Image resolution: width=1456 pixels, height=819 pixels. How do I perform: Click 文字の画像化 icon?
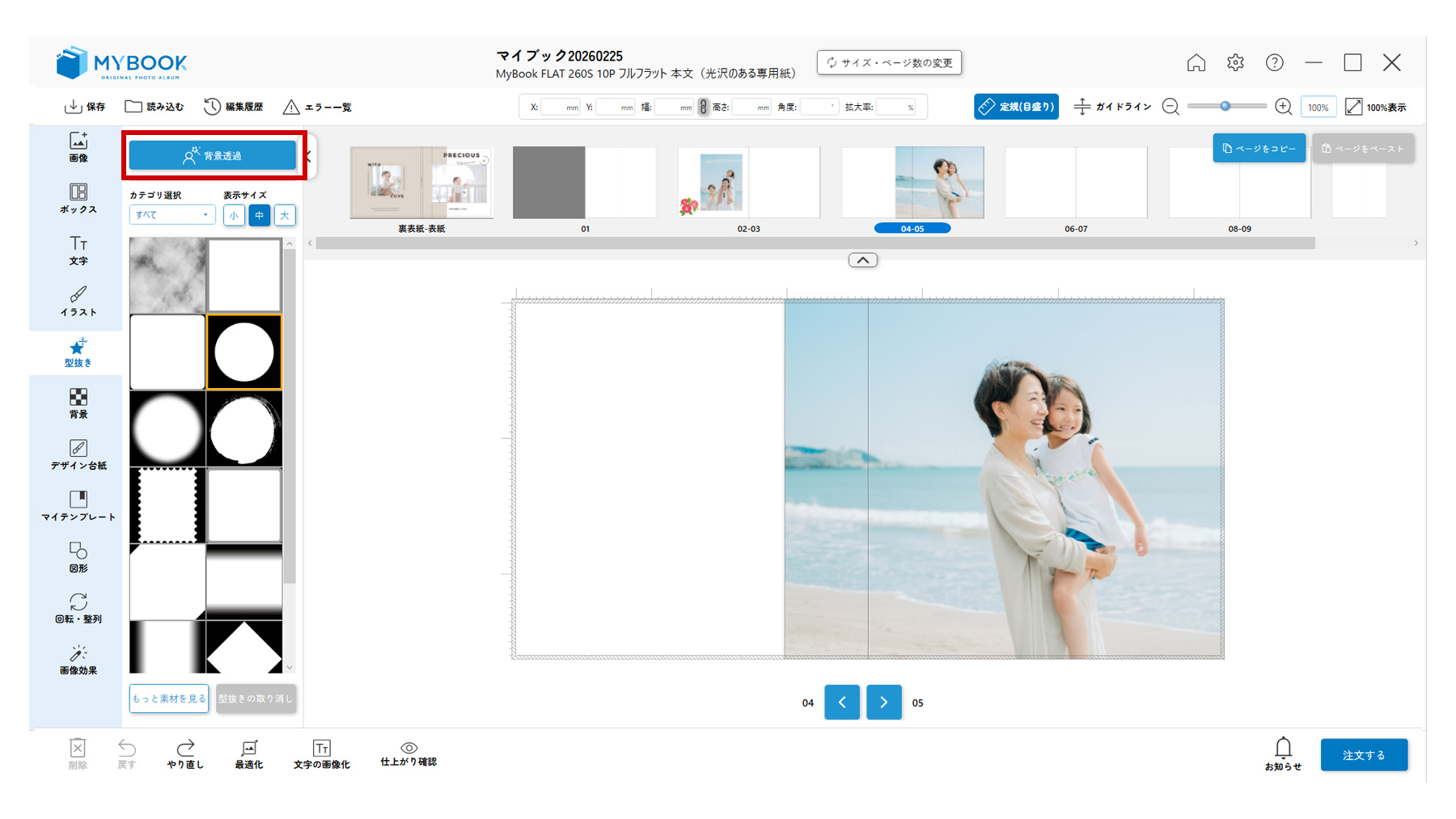(x=321, y=753)
